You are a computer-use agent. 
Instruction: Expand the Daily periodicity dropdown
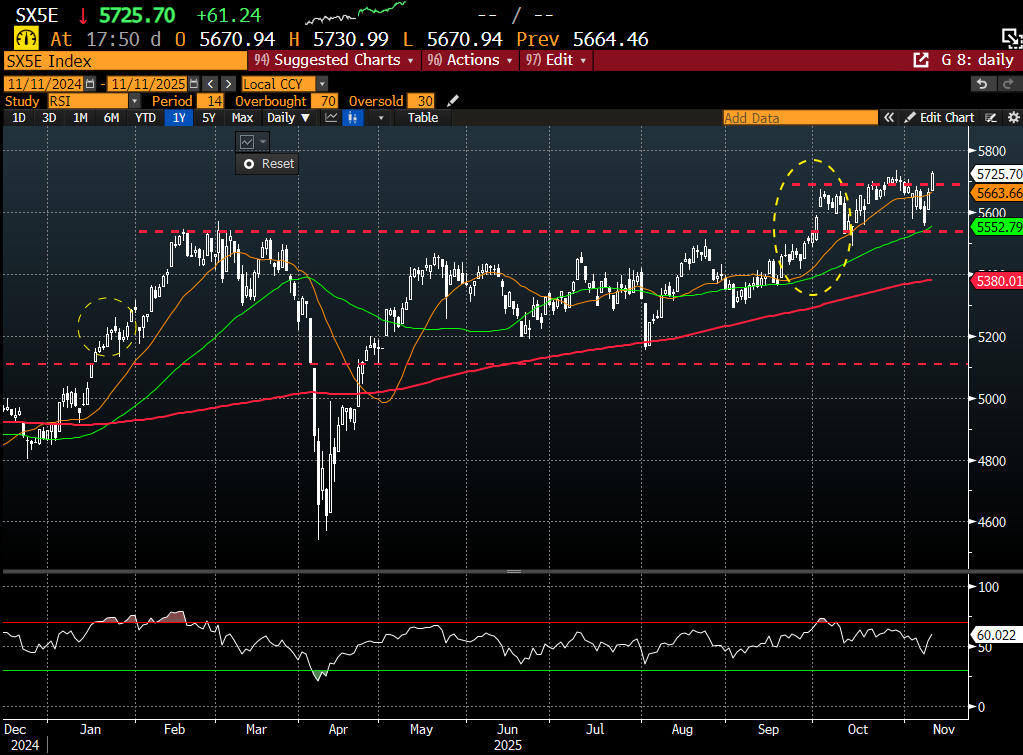tap(288, 118)
